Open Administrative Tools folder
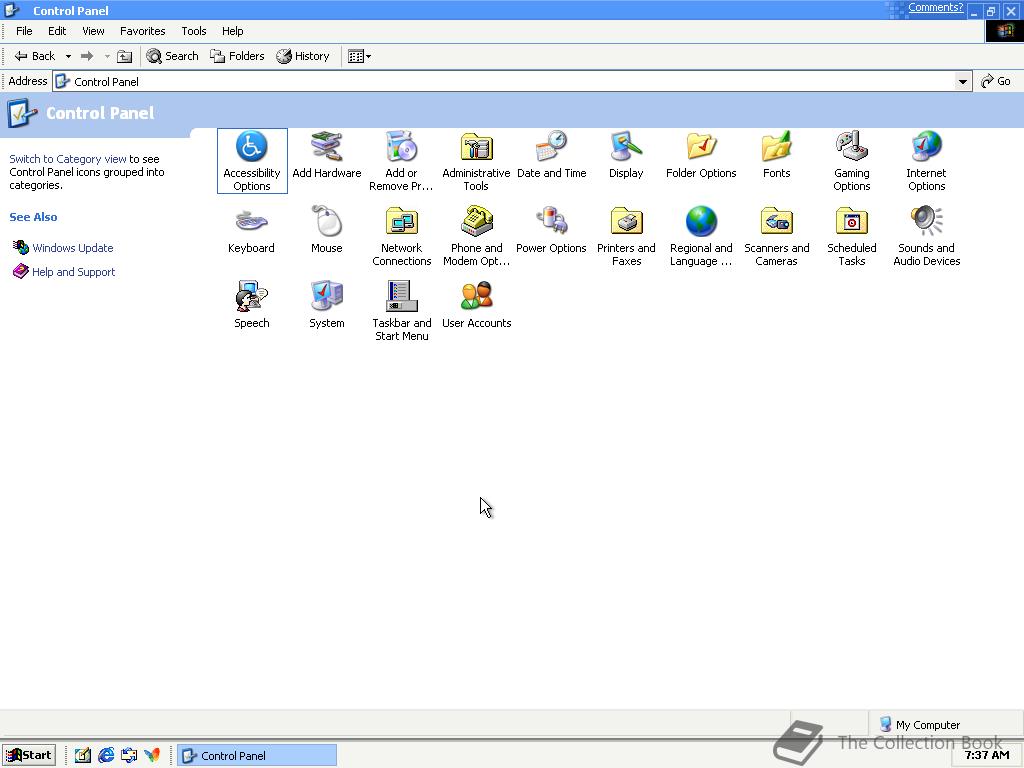1024x768 pixels. point(476,161)
